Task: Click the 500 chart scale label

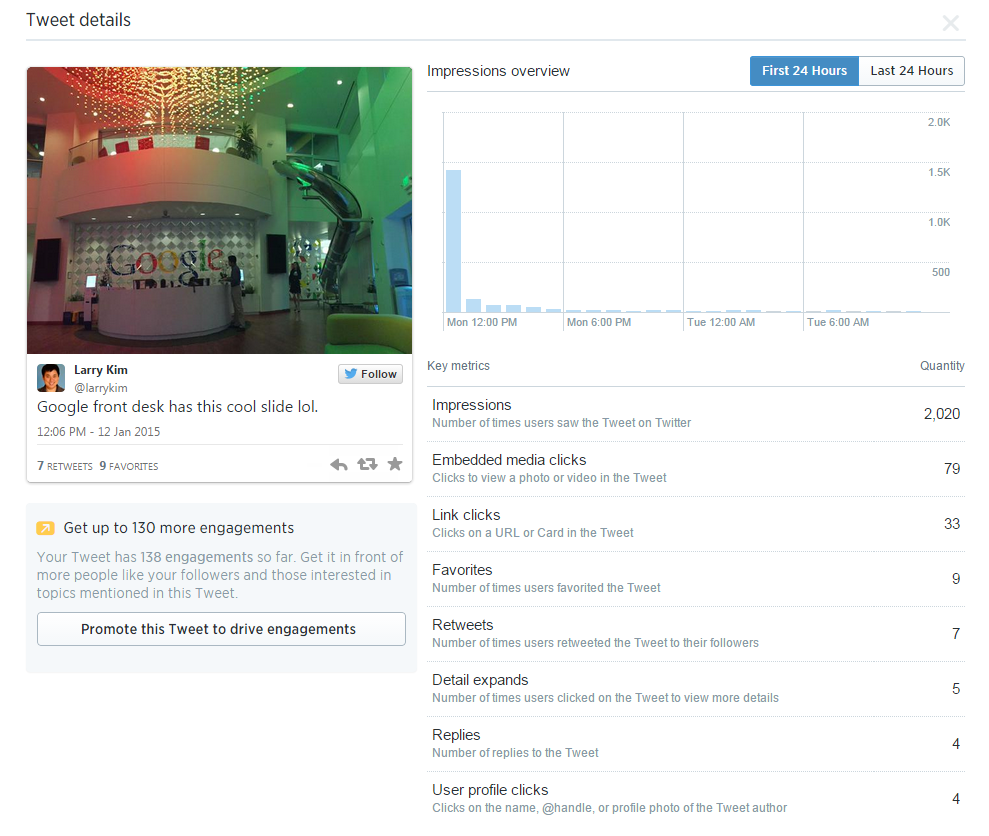Action: click(x=940, y=272)
